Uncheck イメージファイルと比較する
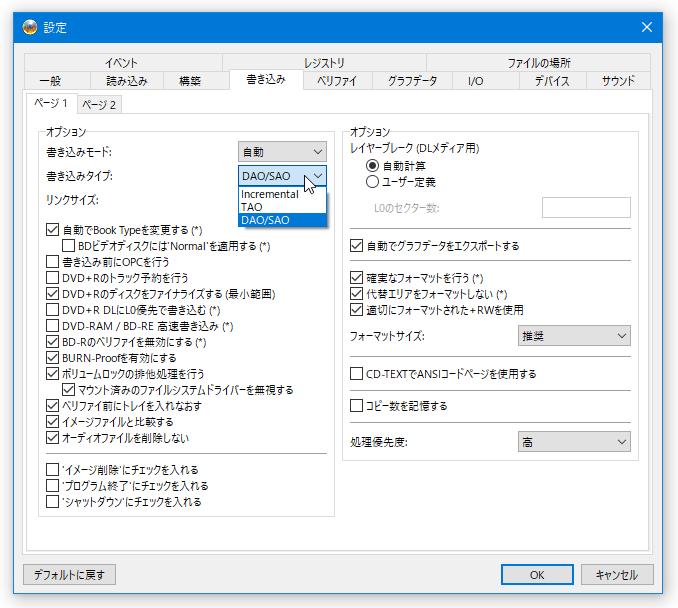678x608 pixels. point(52,422)
